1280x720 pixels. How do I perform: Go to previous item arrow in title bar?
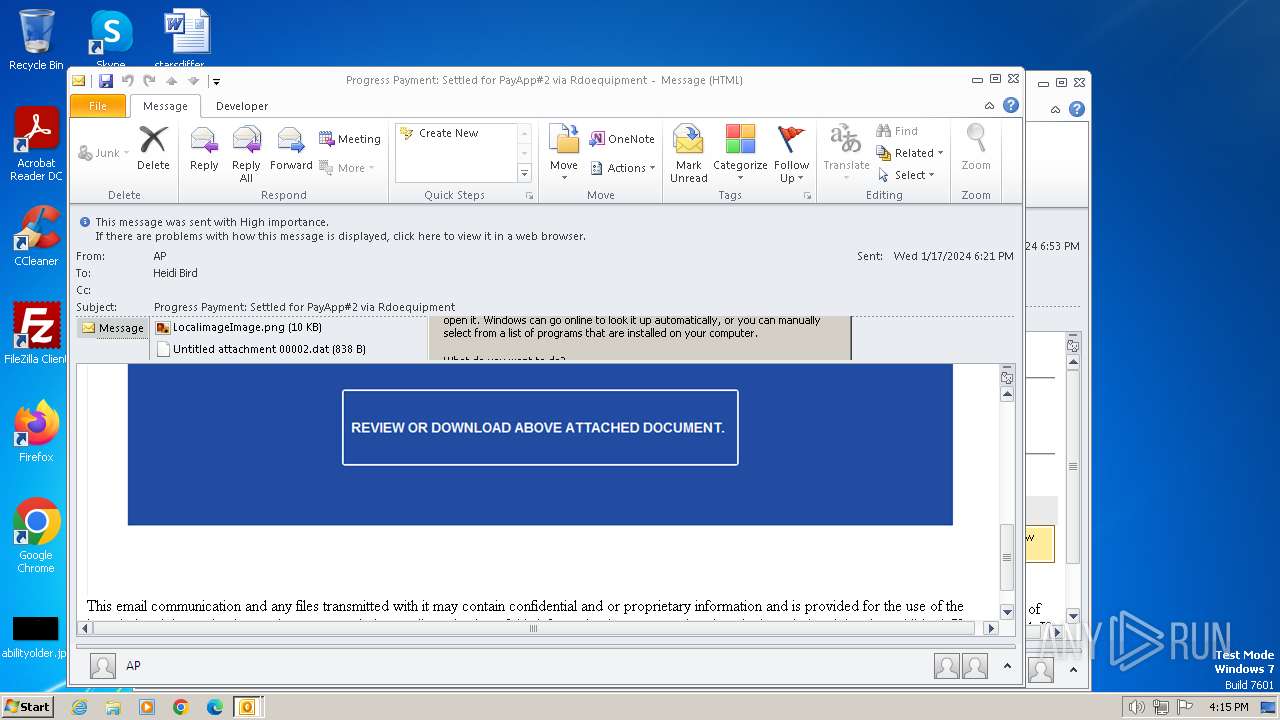pyautogui.click(x=171, y=81)
